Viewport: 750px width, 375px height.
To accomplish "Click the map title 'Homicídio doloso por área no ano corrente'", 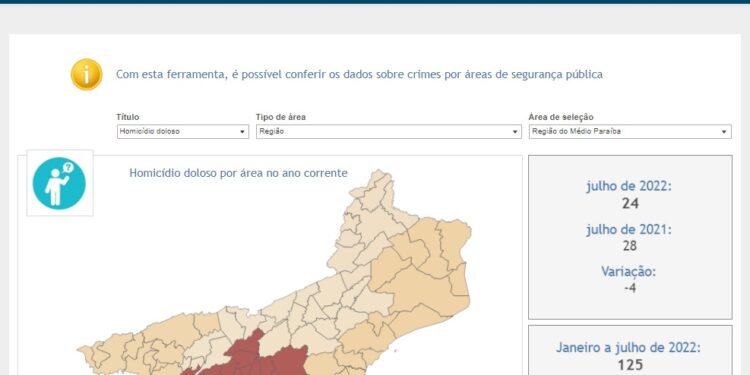I will coord(238,173).
